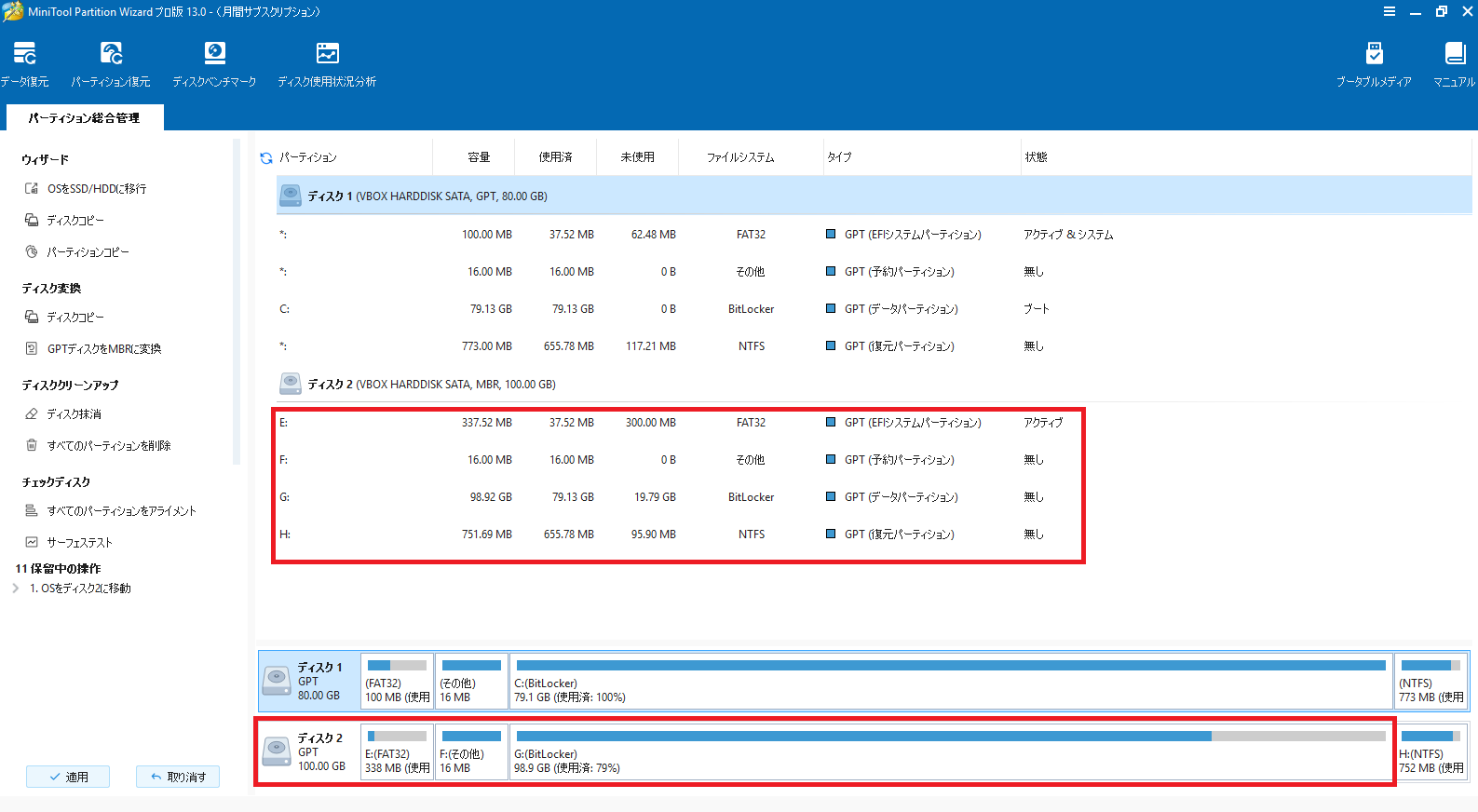Click the サーフェステスト icon
The height and width of the screenshot is (812, 1478).
[32, 542]
